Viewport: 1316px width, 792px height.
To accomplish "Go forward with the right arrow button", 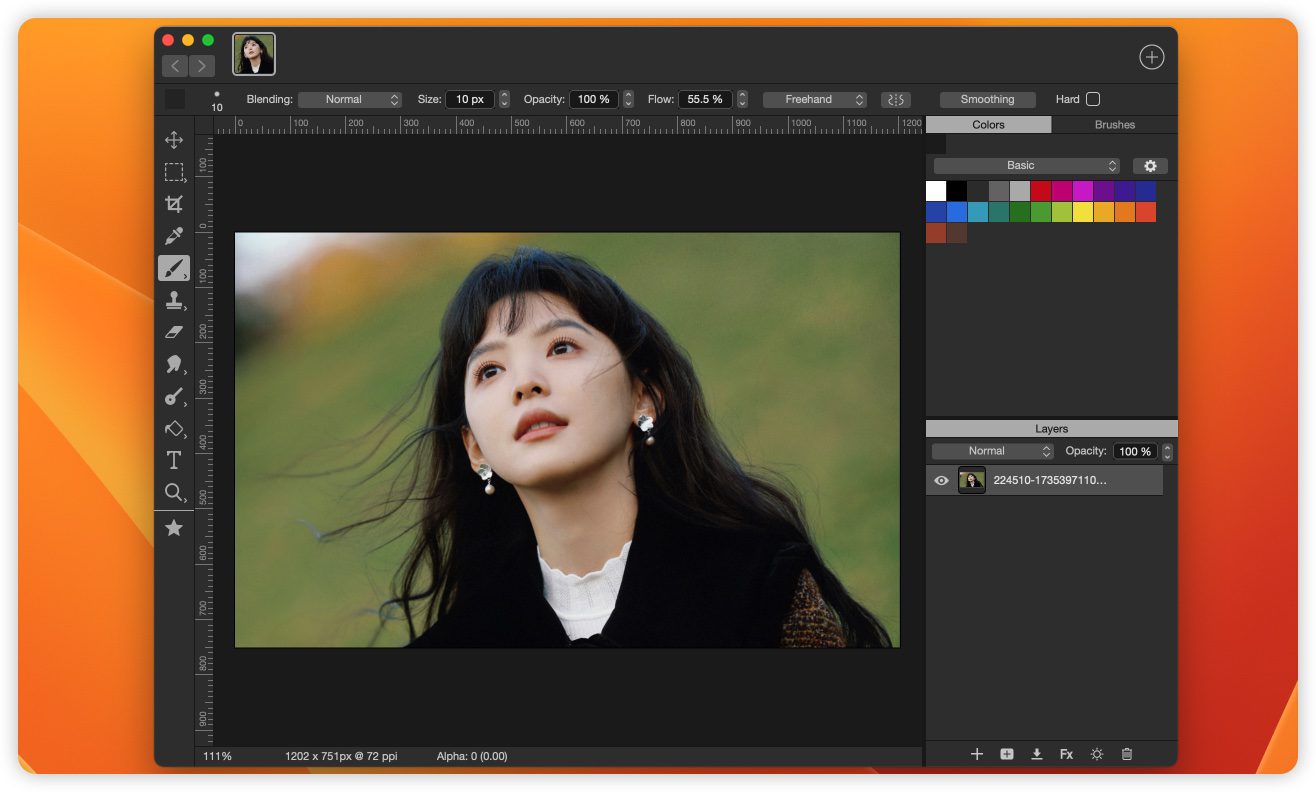I will (x=202, y=66).
